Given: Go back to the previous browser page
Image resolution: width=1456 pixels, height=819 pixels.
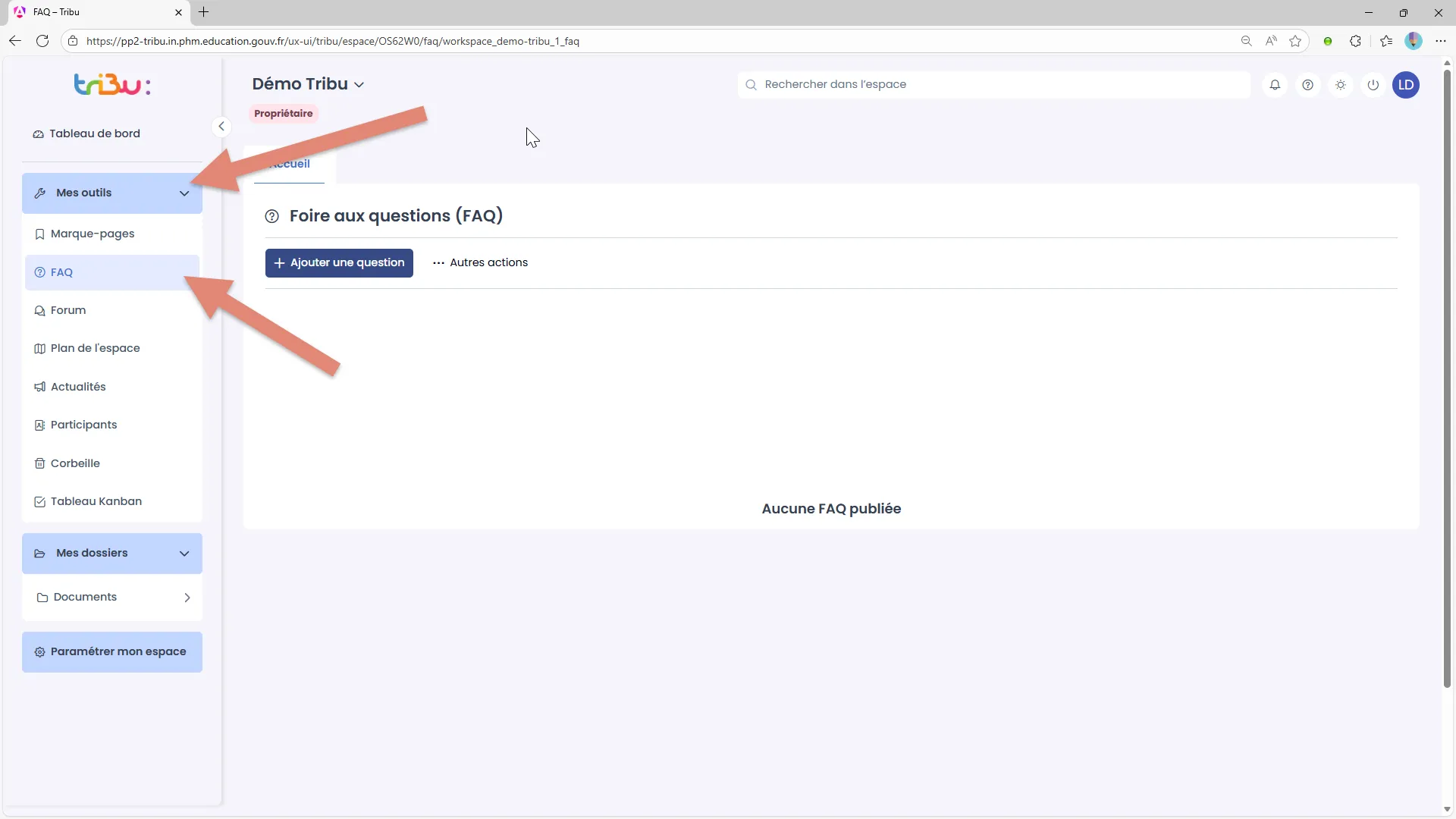Looking at the screenshot, I should tap(15, 41).
